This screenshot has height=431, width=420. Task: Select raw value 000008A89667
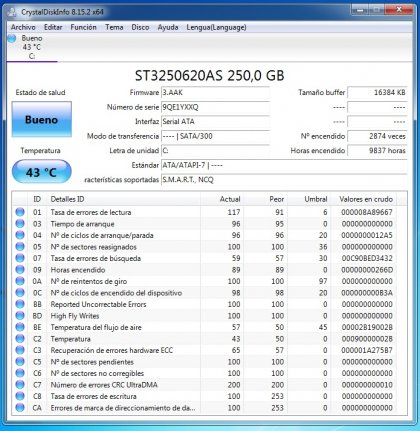(x=367, y=212)
